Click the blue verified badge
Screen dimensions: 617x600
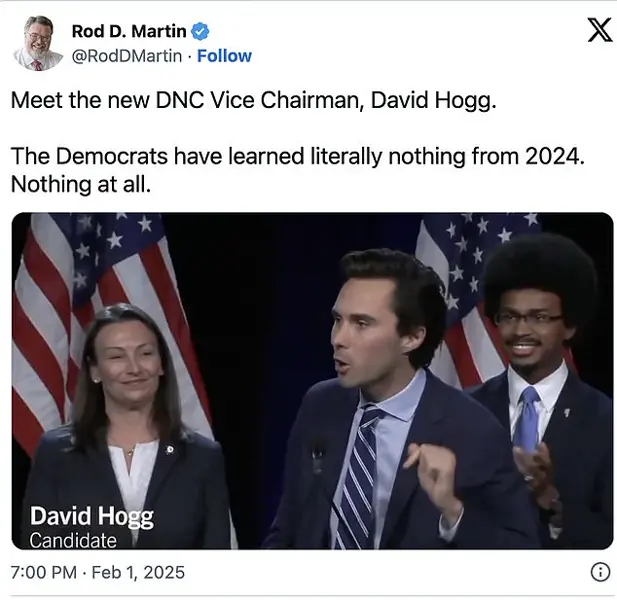pos(200,32)
